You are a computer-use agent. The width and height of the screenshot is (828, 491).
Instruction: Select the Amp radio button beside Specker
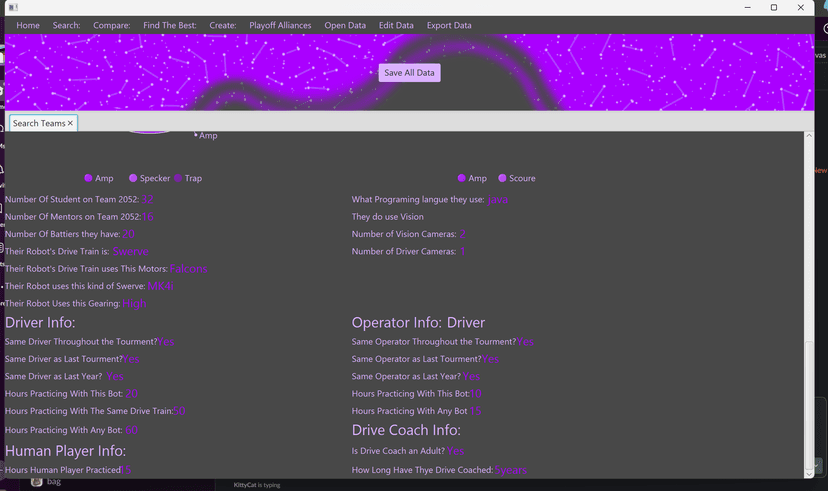pyautogui.click(x=89, y=178)
